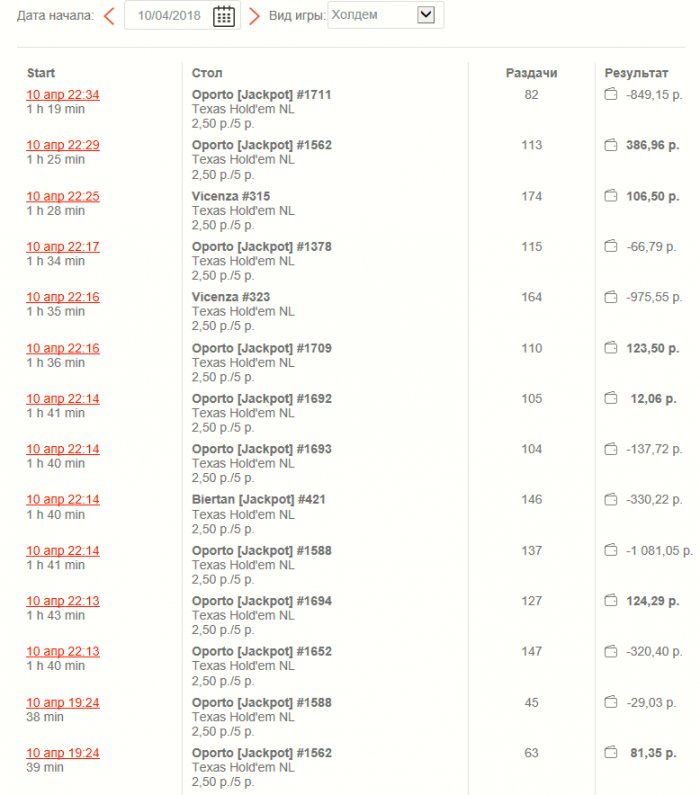
Task: Open session link 10 апр 22:29
Action: coord(63,145)
